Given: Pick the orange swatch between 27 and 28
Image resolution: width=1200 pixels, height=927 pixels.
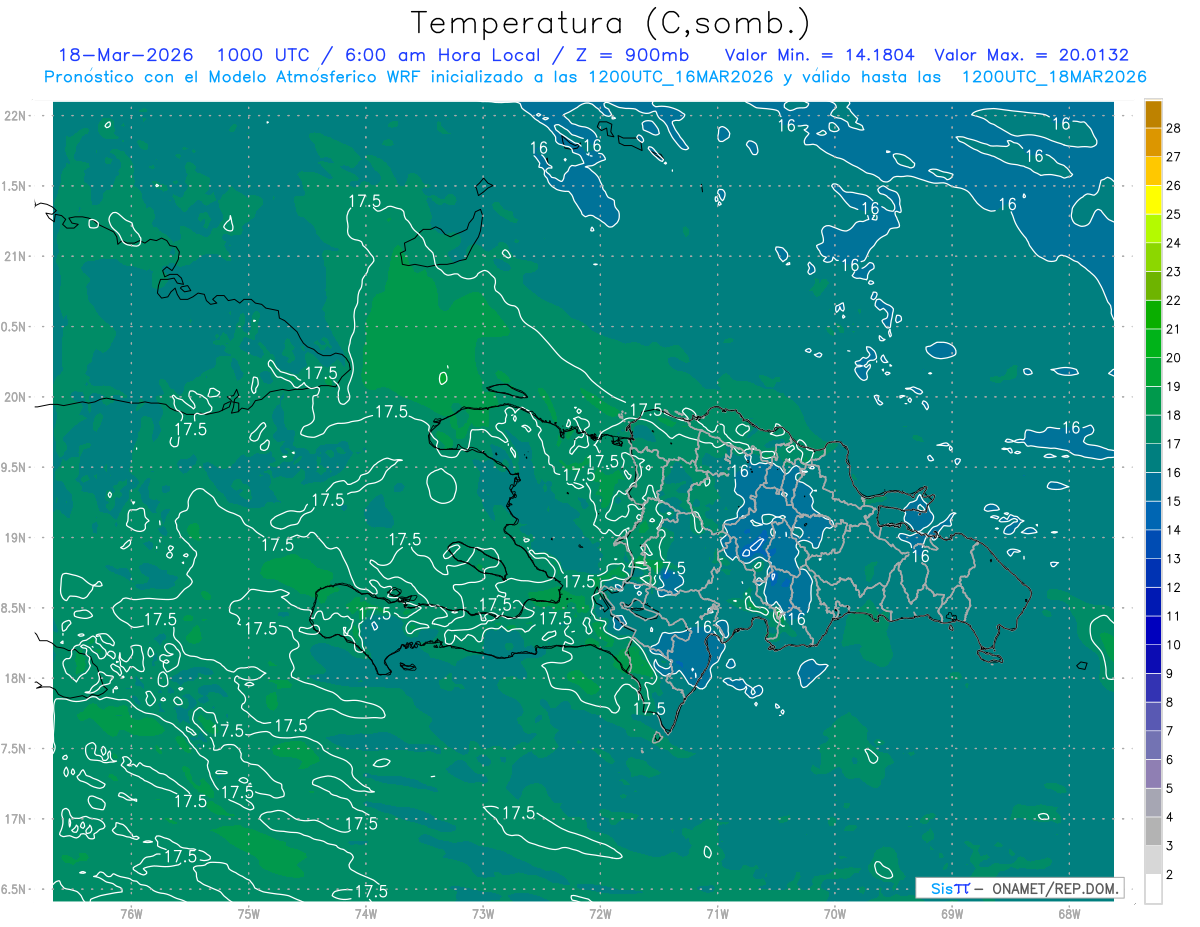Looking at the screenshot, I should tap(1153, 142).
